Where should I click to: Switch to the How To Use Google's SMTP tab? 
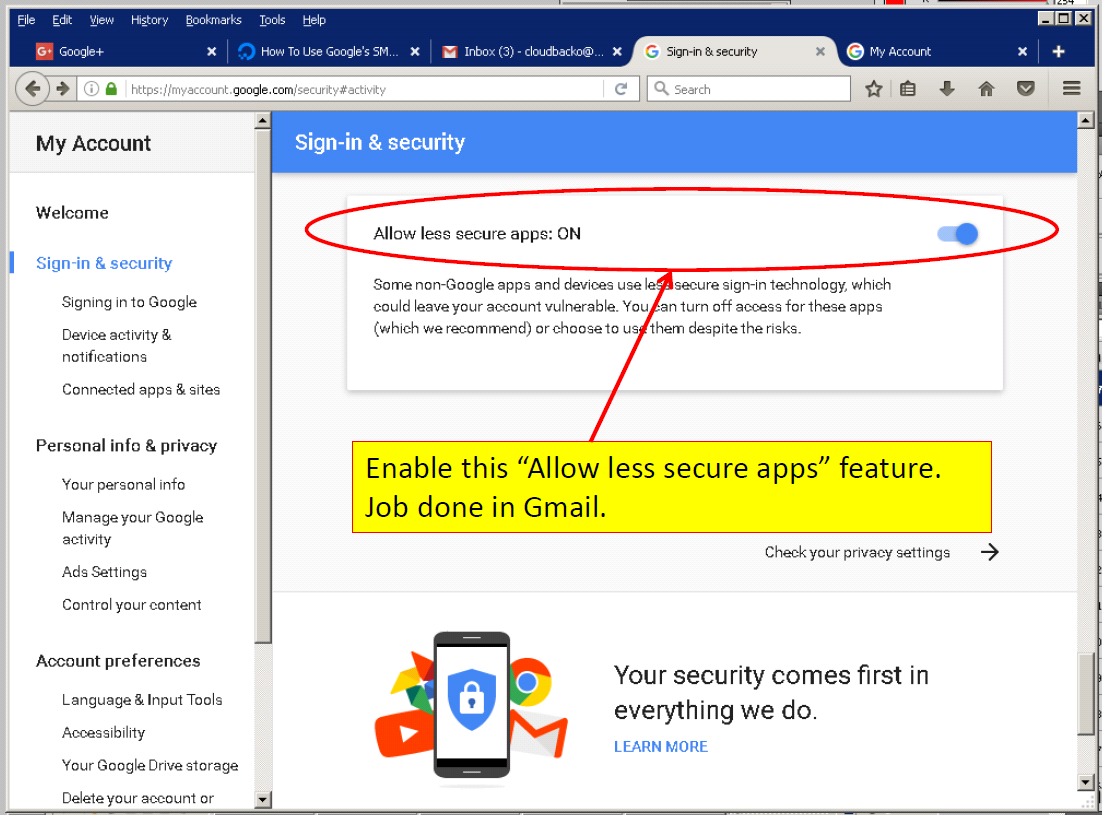point(329,51)
